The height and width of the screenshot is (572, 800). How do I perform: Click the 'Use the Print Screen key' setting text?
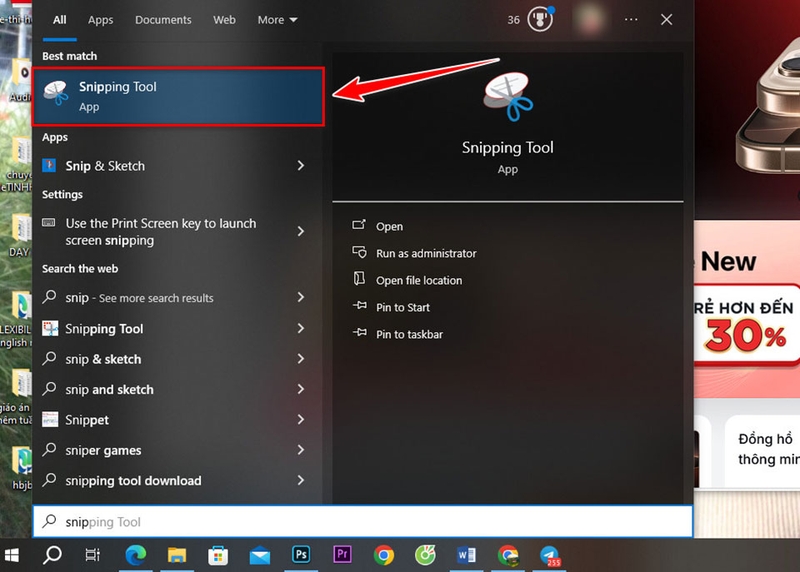point(161,232)
